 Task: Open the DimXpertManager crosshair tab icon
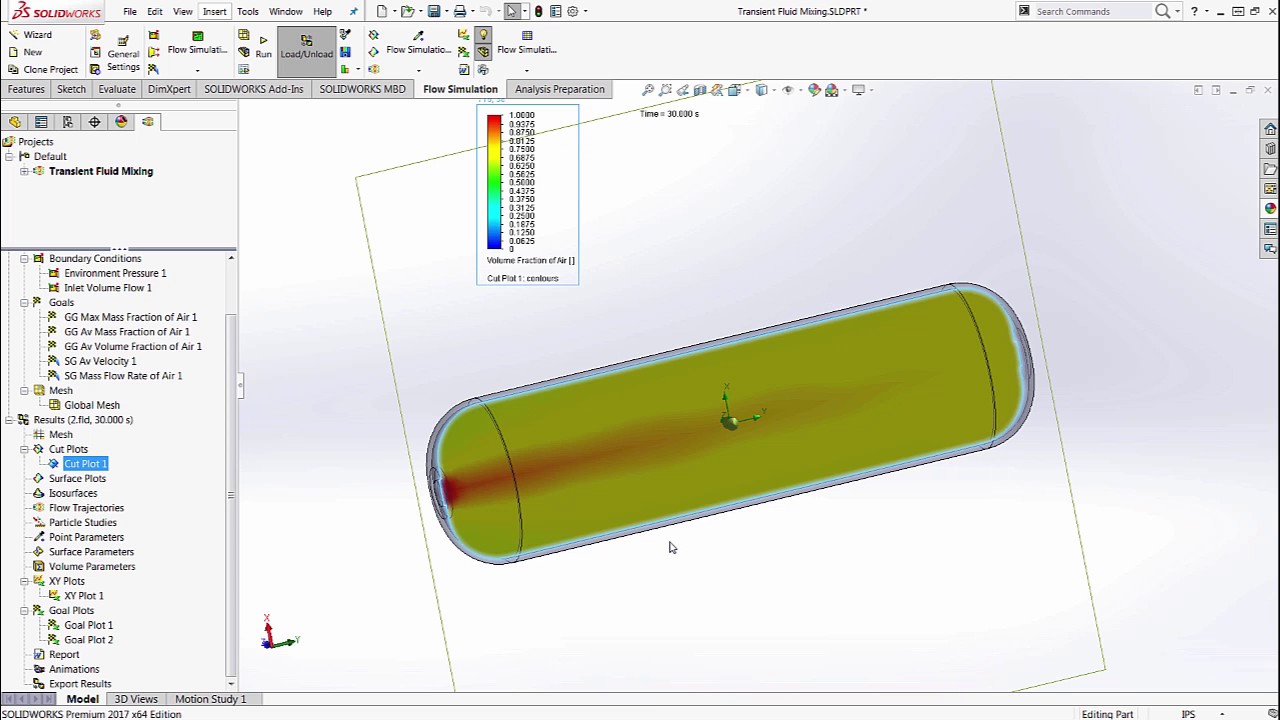point(94,122)
